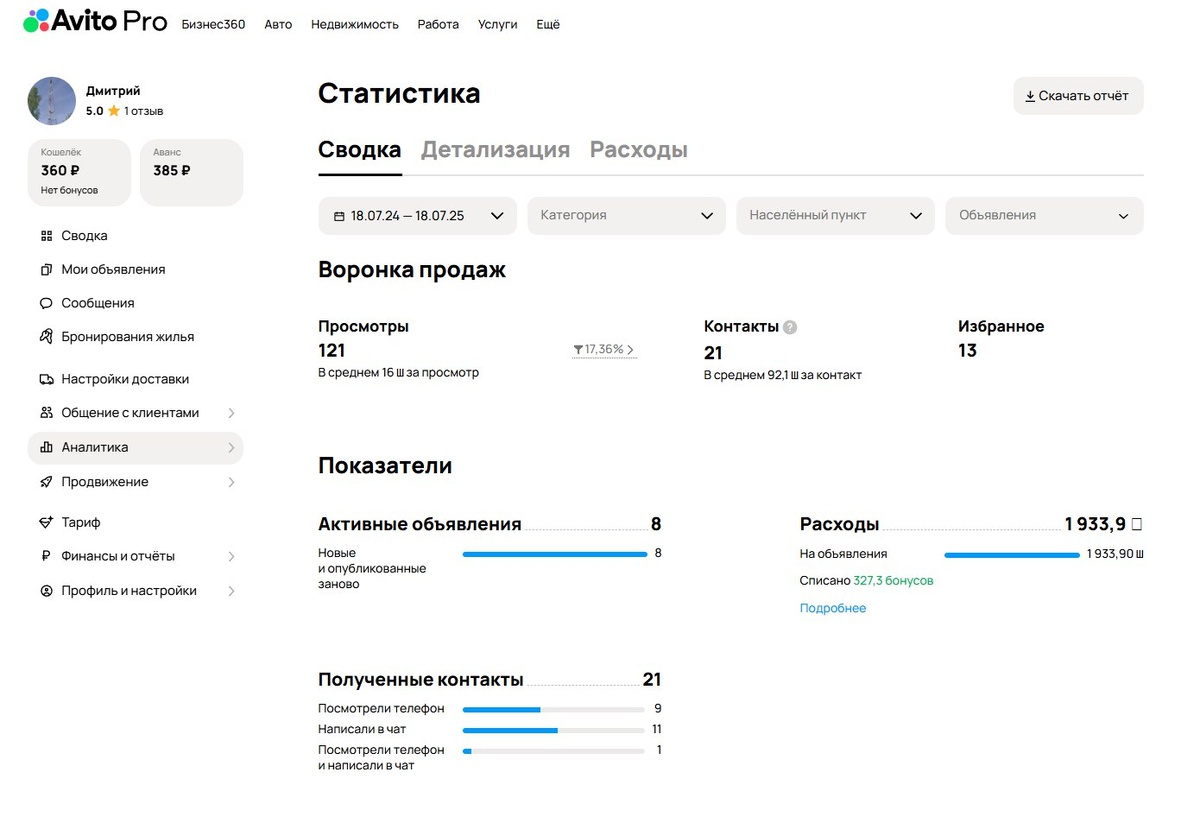Select the Аналитика chart icon

click(46, 447)
